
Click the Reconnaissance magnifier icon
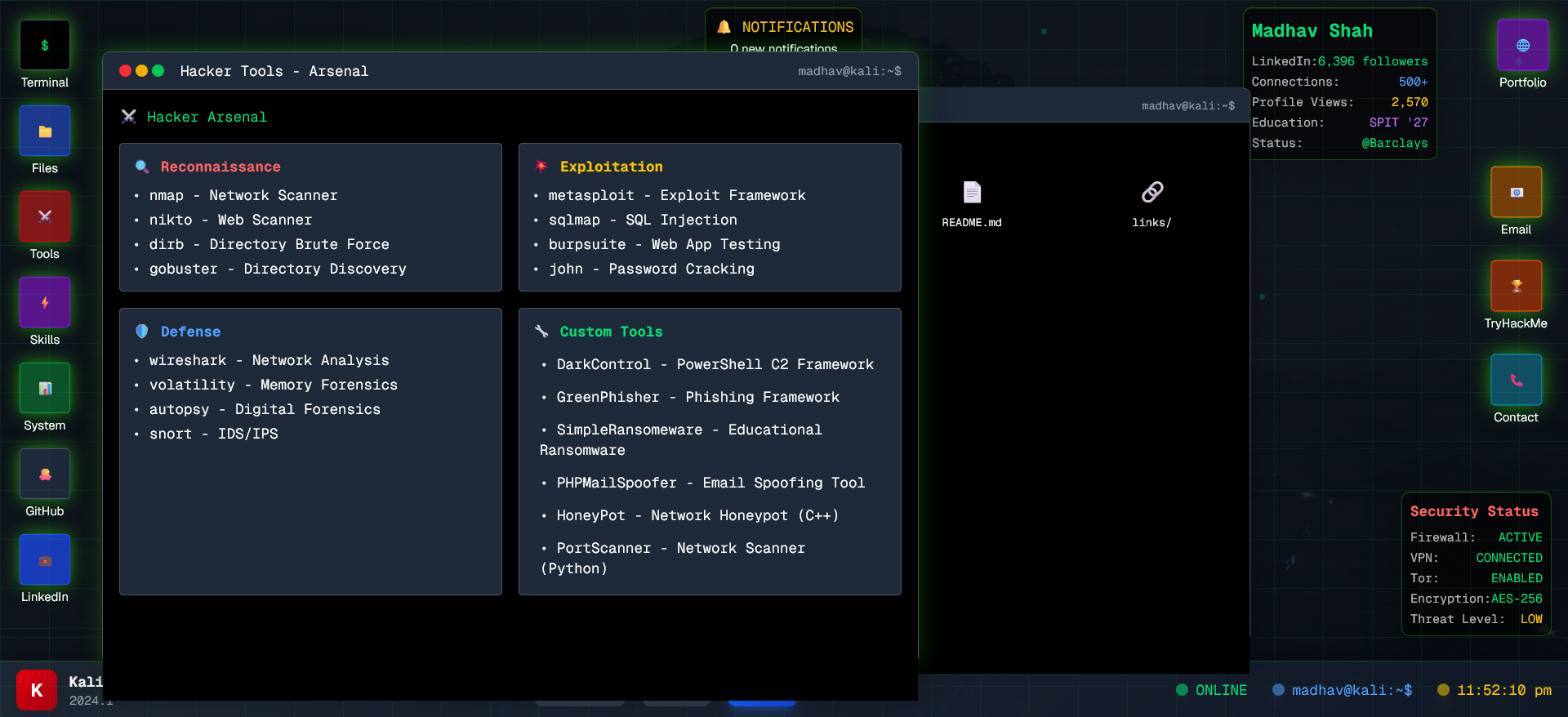(x=142, y=167)
